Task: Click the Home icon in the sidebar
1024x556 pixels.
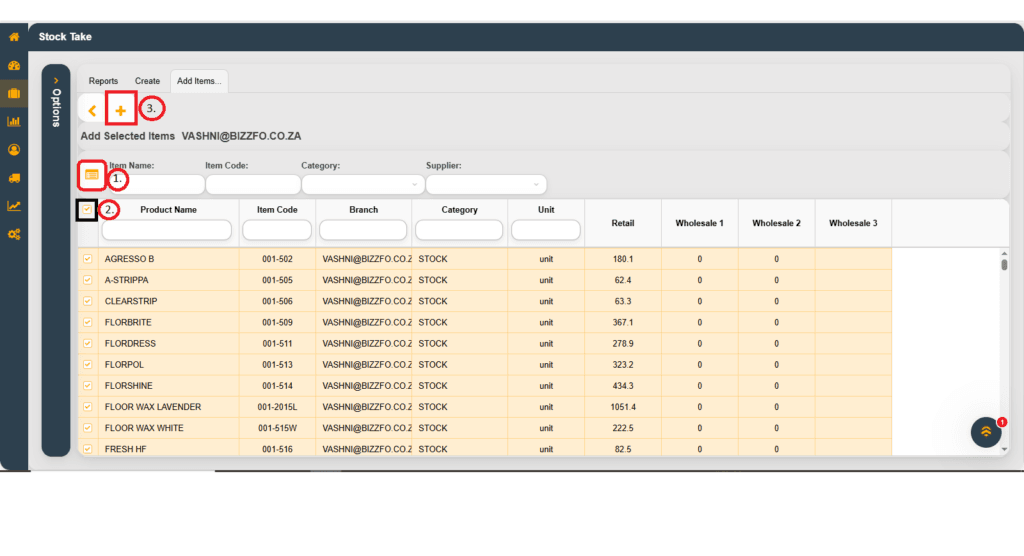Action: [x=14, y=37]
